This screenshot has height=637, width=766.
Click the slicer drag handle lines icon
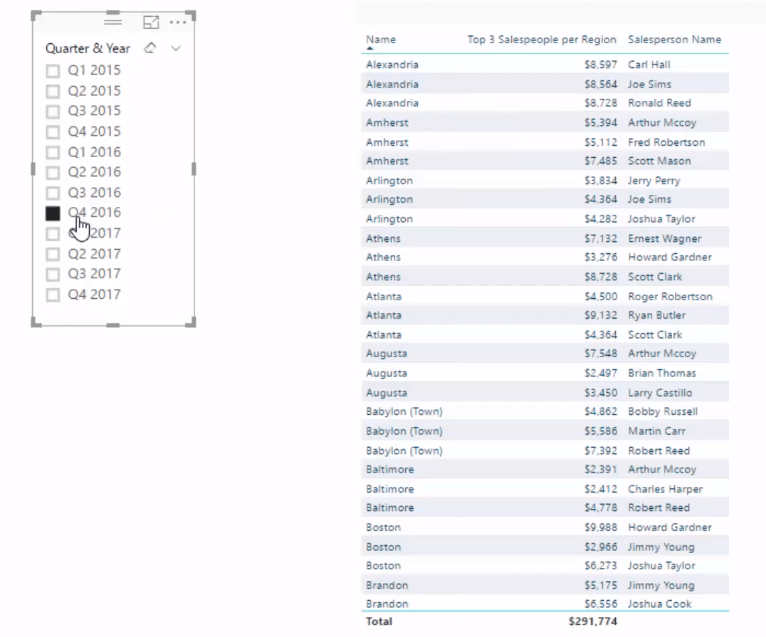[113, 21]
